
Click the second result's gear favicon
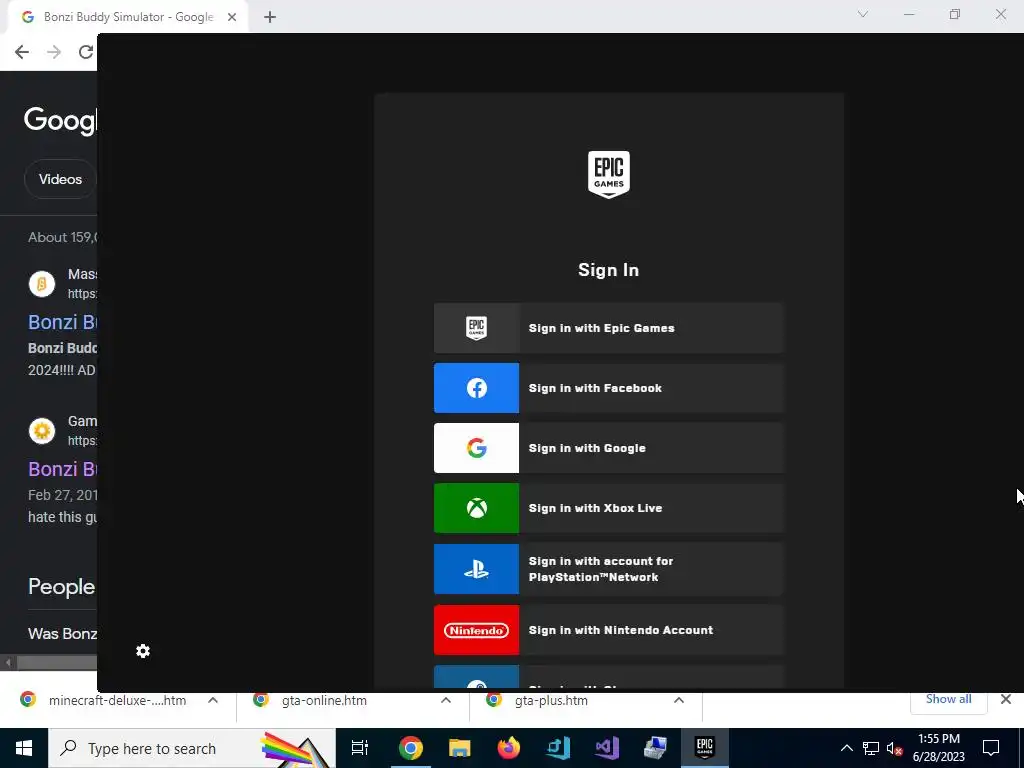(42, 431)
